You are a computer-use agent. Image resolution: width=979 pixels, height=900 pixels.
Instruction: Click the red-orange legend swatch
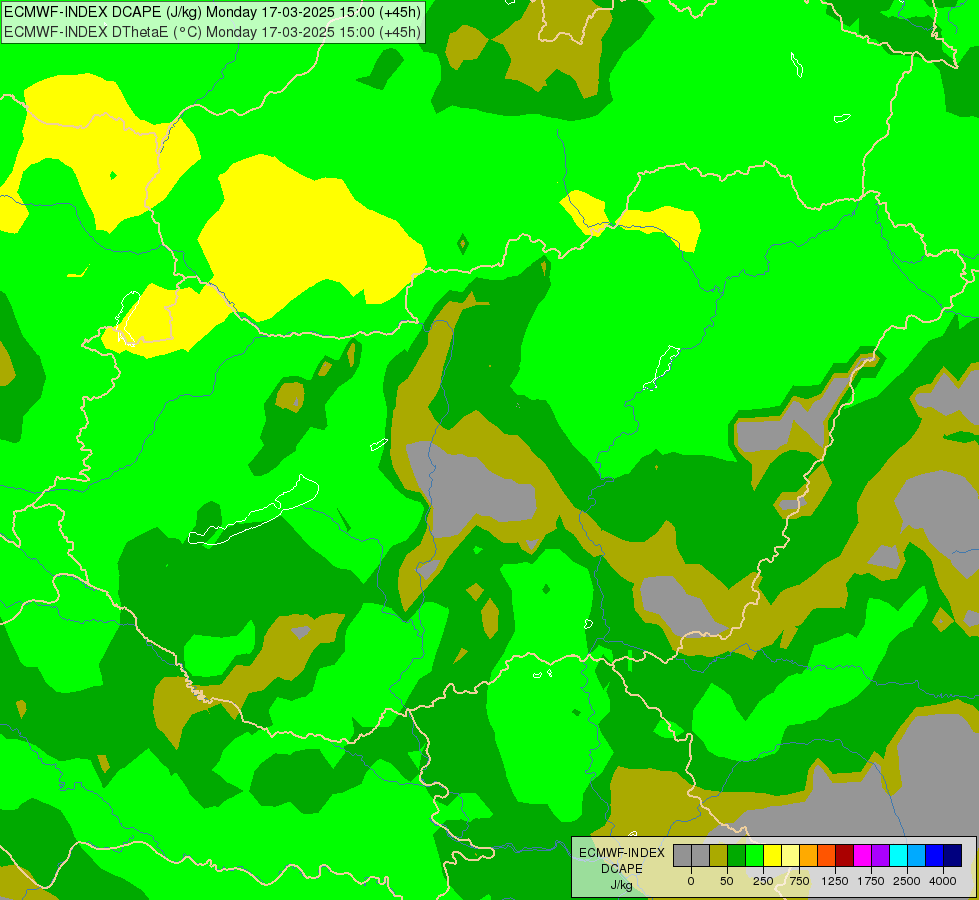827,855
